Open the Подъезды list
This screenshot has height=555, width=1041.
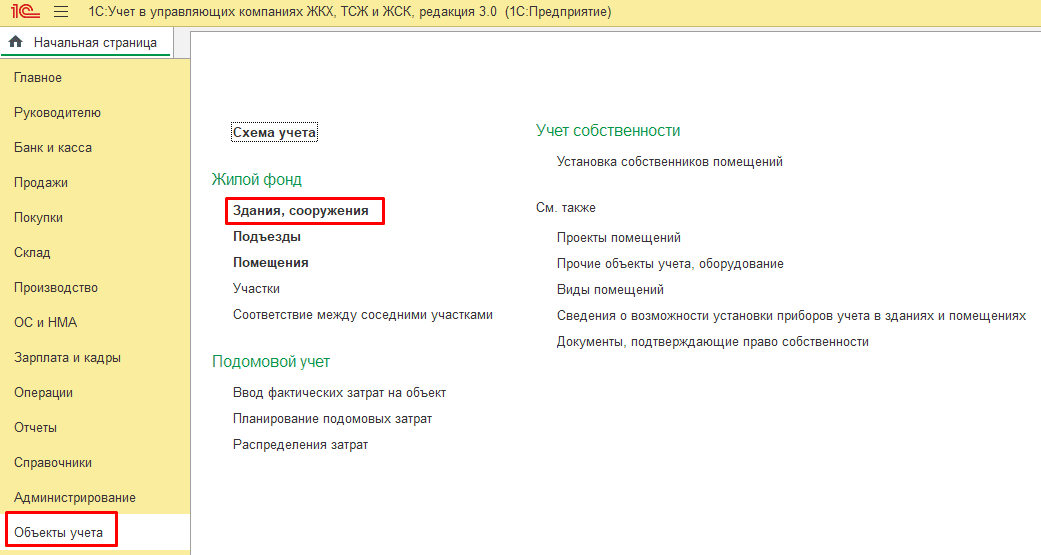point(267,237)
